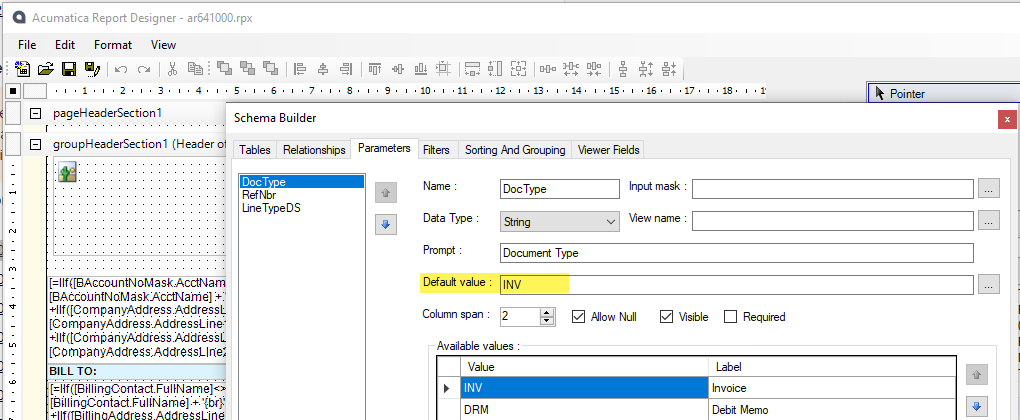Collapse pageHeaderSection1 section

(x=36, y=113)
